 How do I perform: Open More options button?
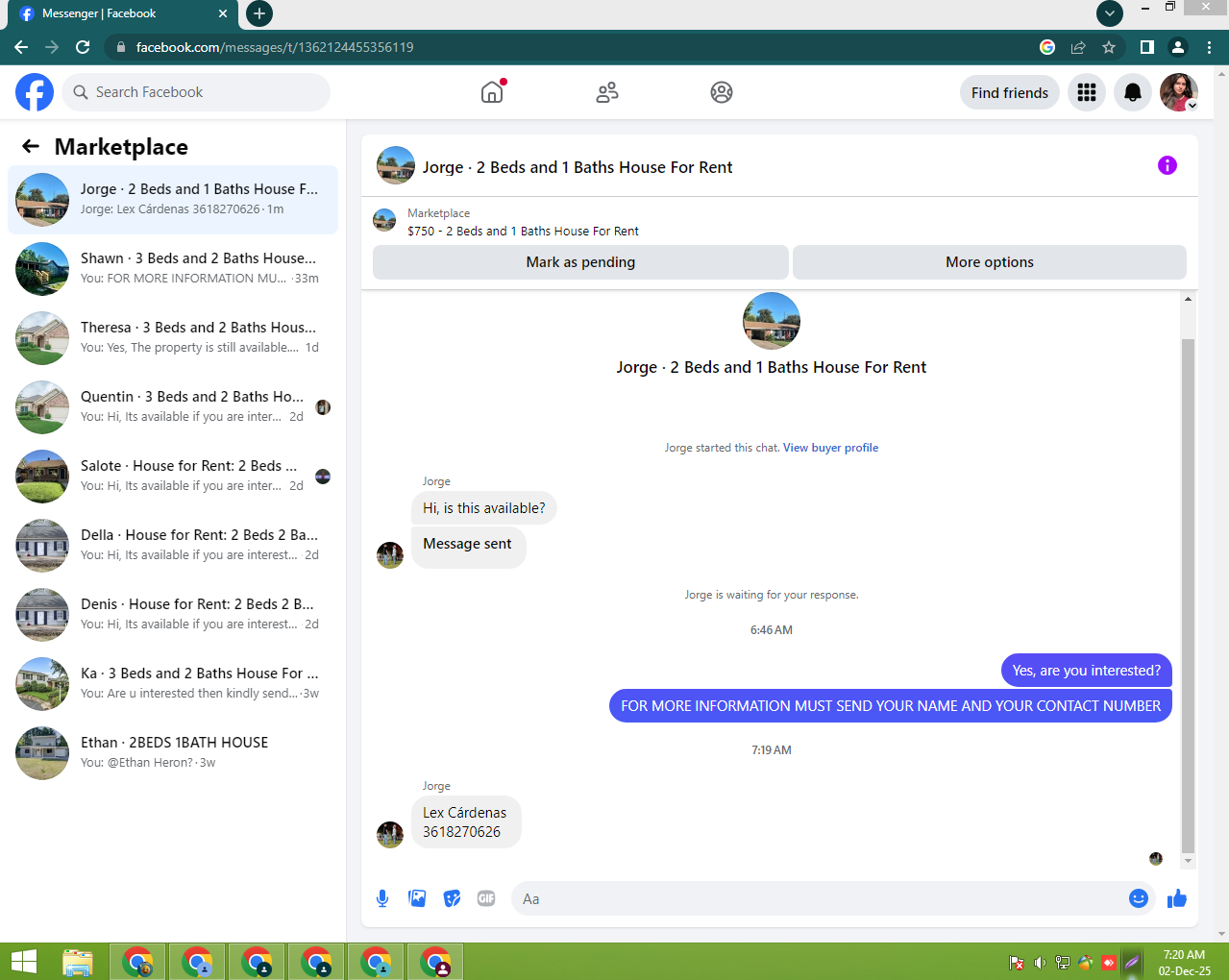point(990,262)
